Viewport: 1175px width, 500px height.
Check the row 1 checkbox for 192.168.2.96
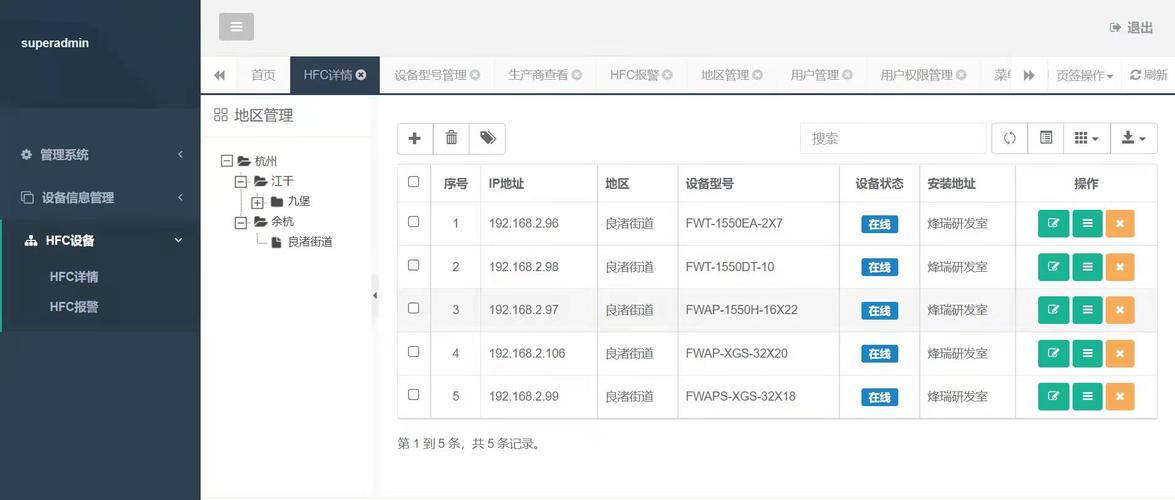coord(414,222)
